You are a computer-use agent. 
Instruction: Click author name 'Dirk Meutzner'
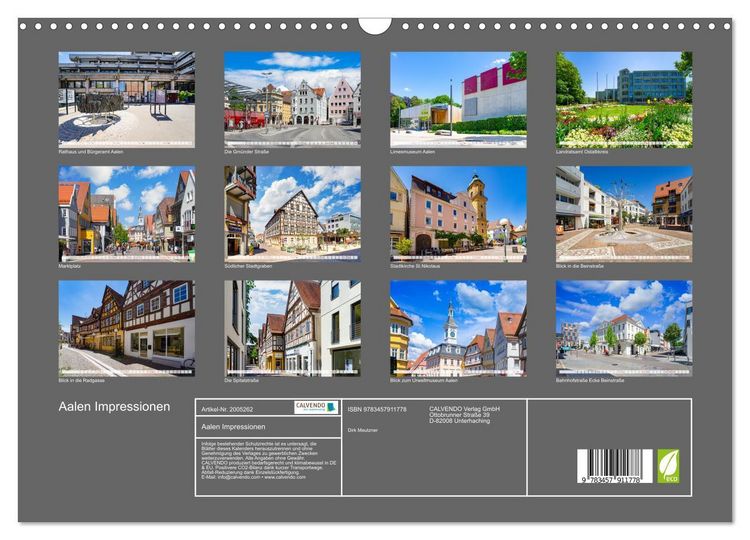363,430
